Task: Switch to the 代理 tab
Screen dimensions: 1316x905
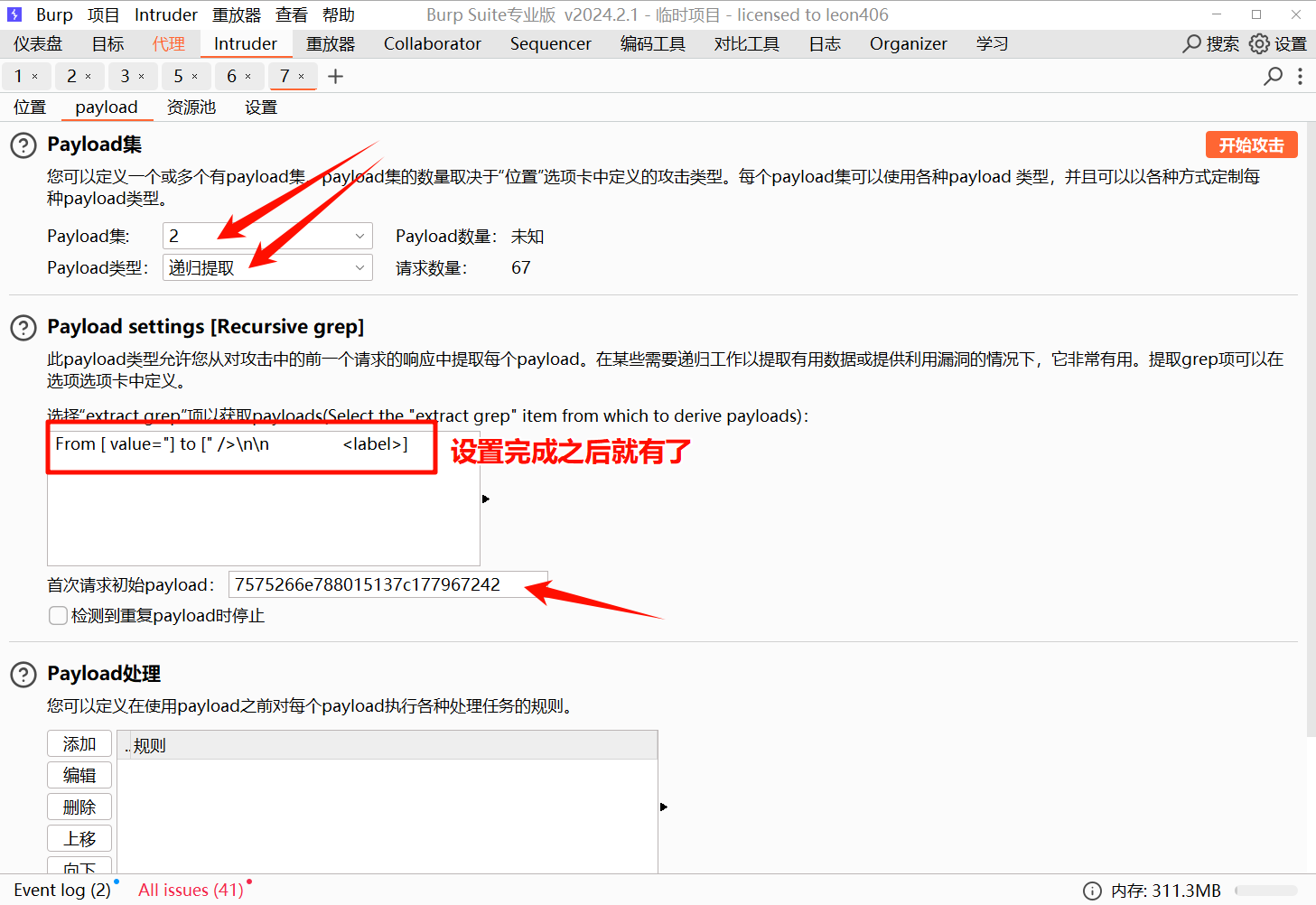Action: 169,43
